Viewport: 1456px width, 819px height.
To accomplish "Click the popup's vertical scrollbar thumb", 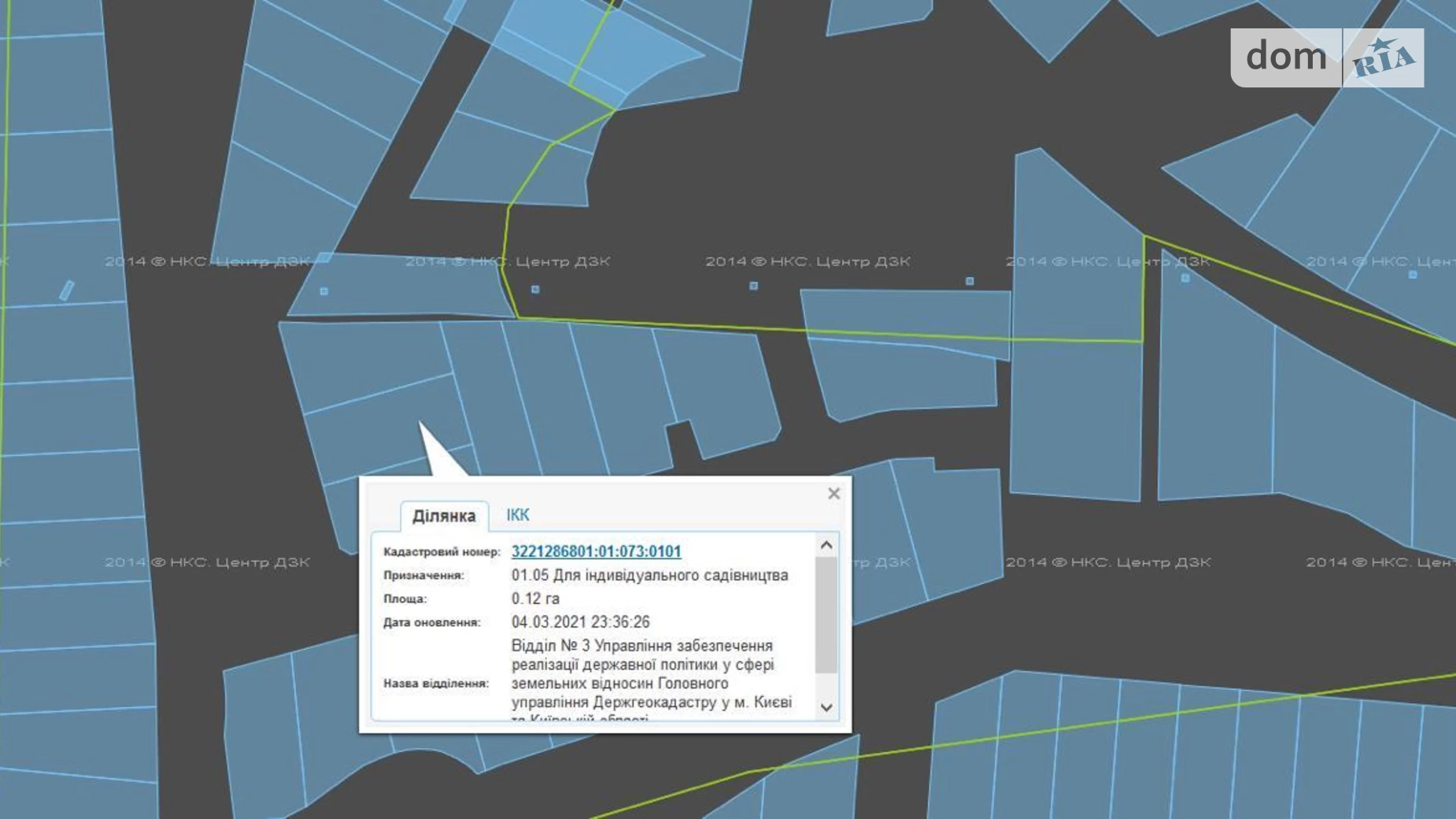I will point(826,614).
